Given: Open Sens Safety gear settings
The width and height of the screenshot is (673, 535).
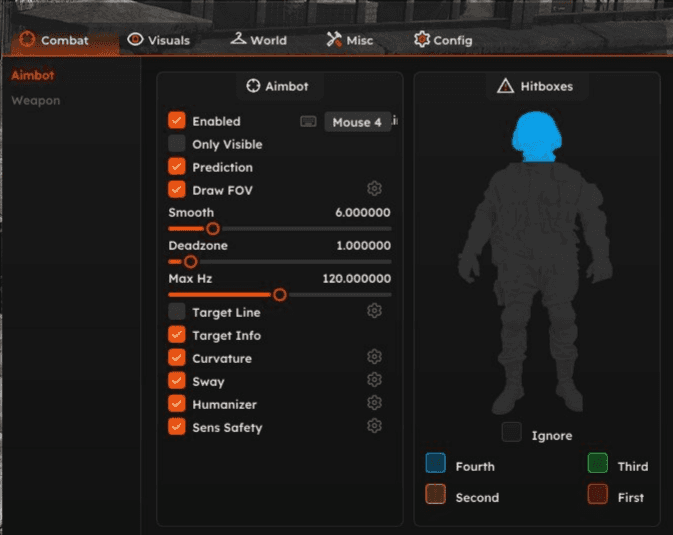Looking at the screenshot, I should coord(374,426).
